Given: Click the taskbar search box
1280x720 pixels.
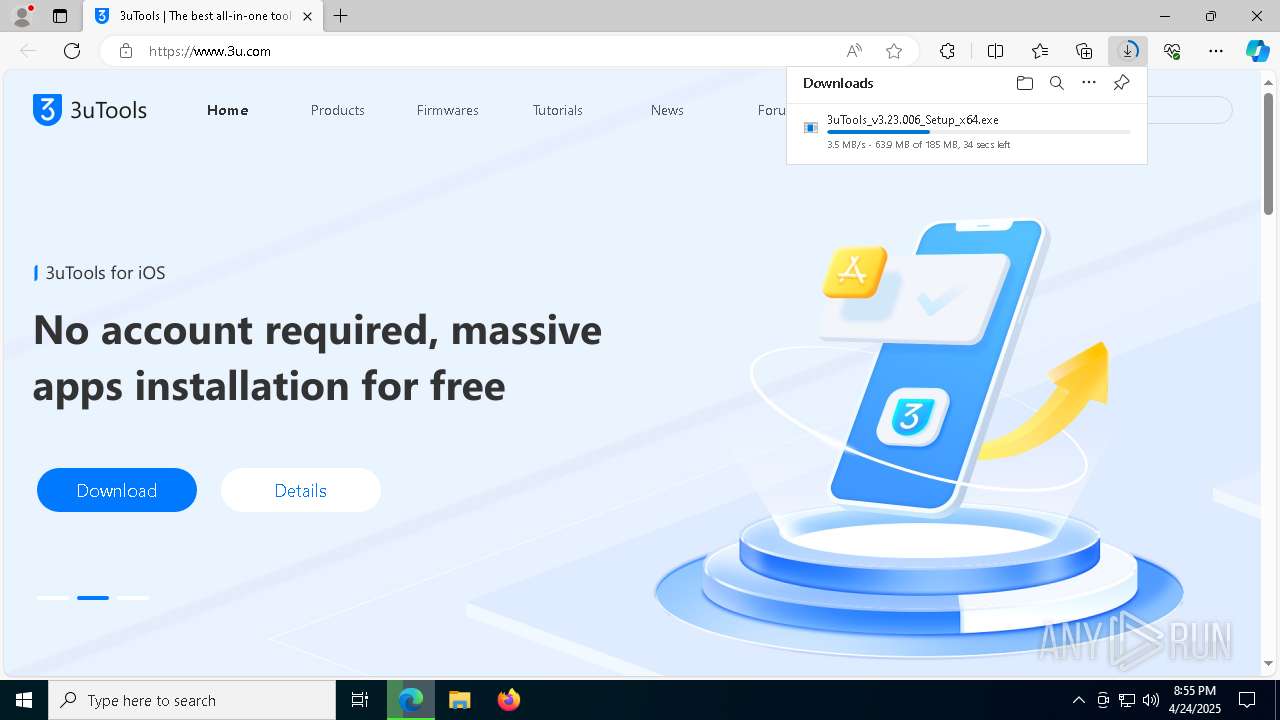Looking at the screenshot, I should [x=192, y=700].
